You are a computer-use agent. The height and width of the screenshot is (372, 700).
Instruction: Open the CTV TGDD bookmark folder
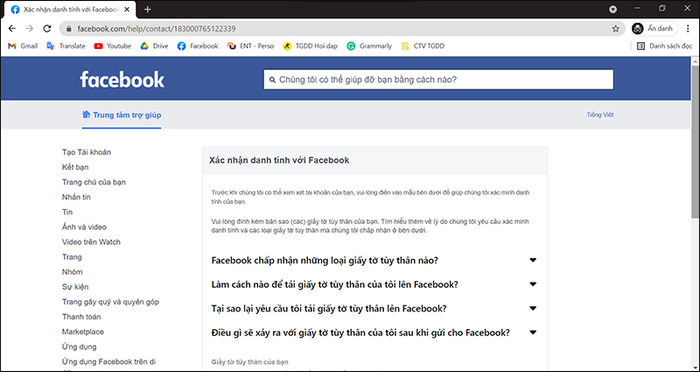click(423, 46)
